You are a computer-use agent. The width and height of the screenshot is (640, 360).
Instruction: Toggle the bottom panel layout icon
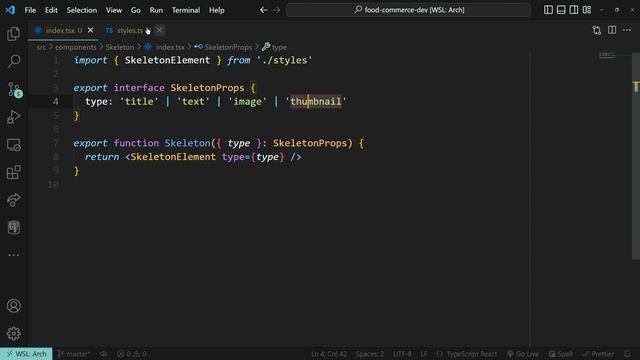click(x=561, y=10)
